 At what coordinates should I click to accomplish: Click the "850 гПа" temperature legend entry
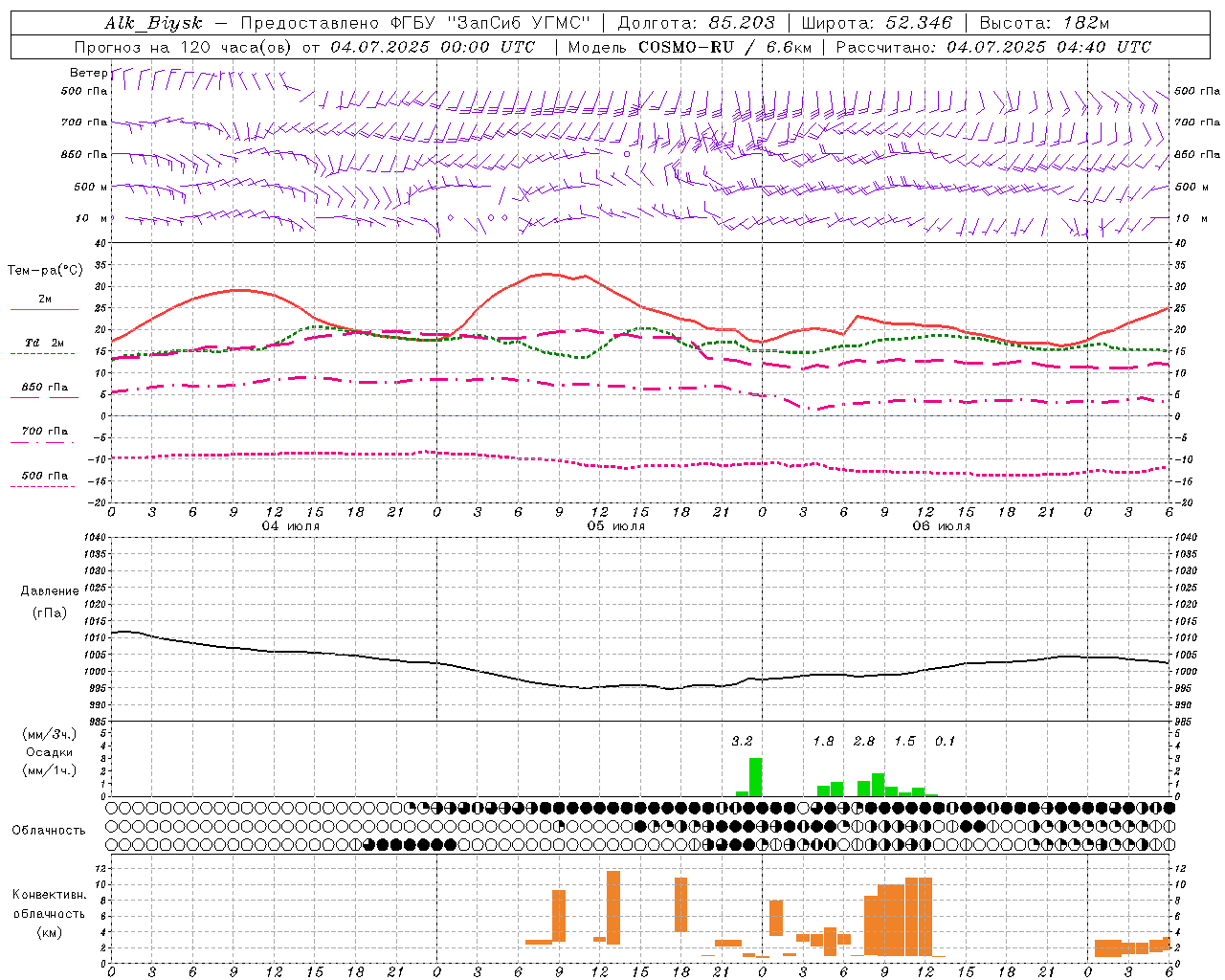45,388
